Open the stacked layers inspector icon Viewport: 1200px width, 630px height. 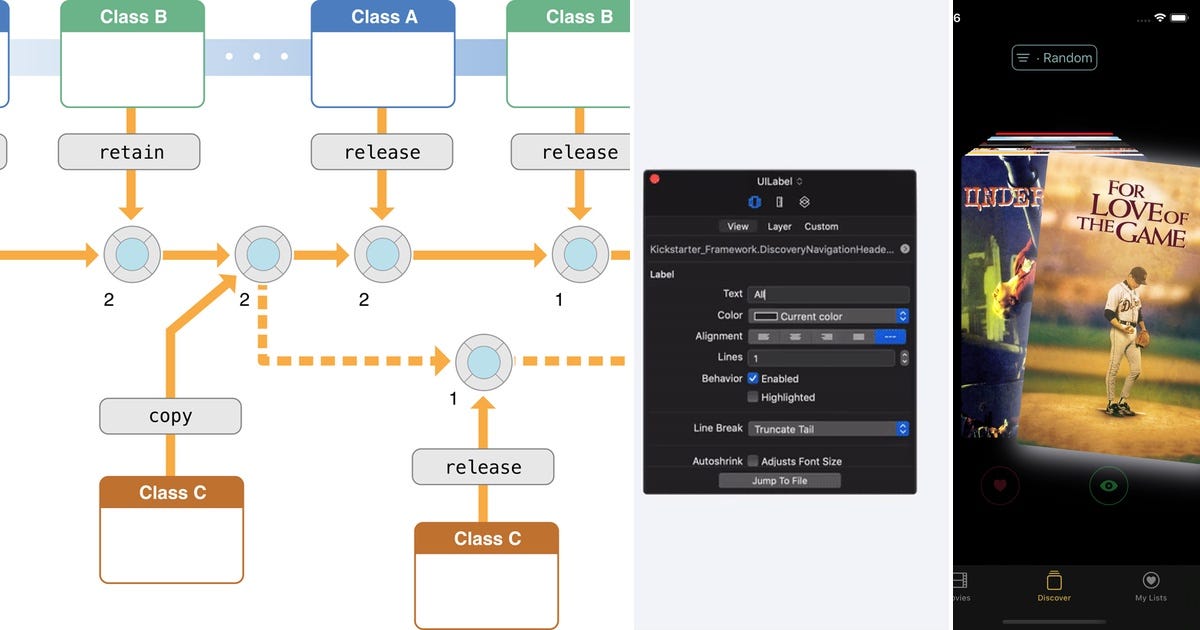coord(804,202)
